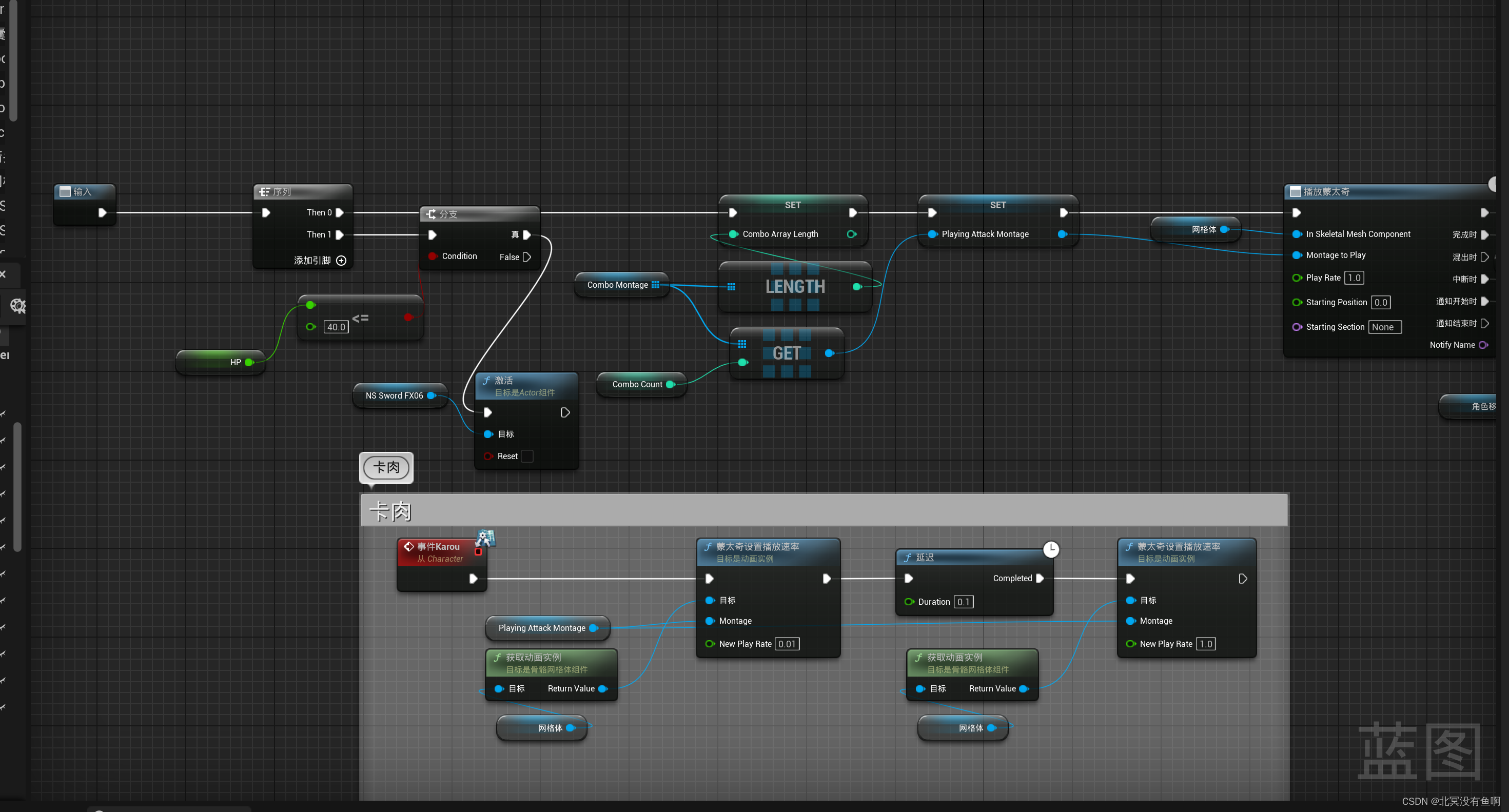
Task: Click the Play Montage node header icon
Action: [x=1296, y=192]
